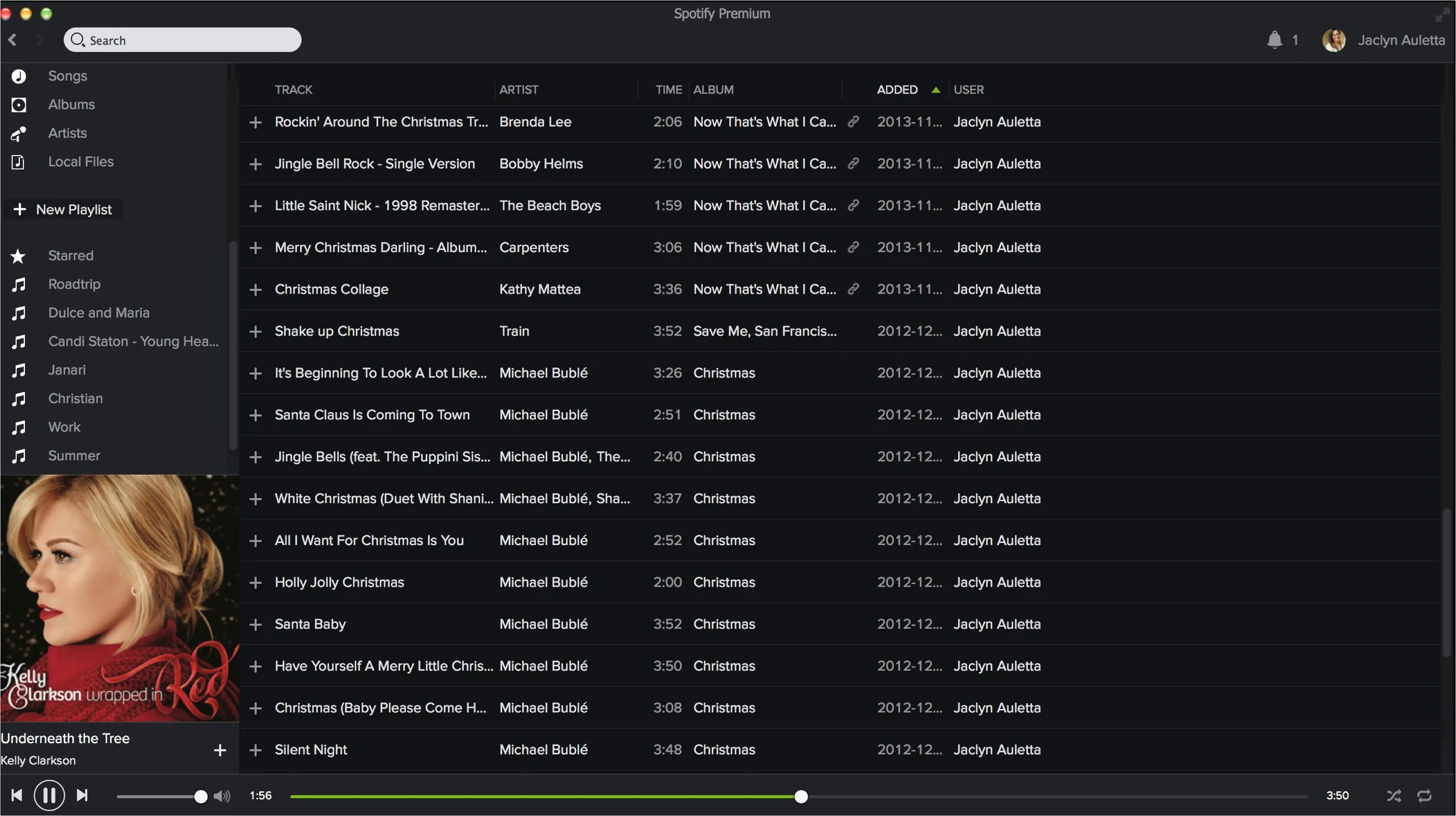The width and height of the screenshot is (1456, 816).
Task: Add Rockin' Around The Christmas Tree with plus
Action: point(255,122)
